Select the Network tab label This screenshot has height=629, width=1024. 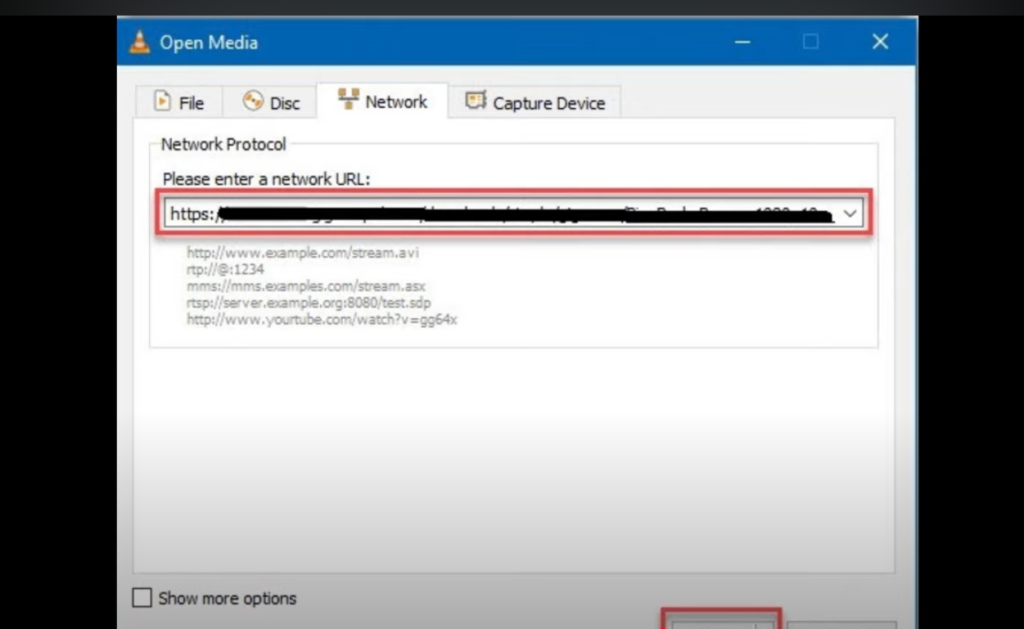click(396, 102)
